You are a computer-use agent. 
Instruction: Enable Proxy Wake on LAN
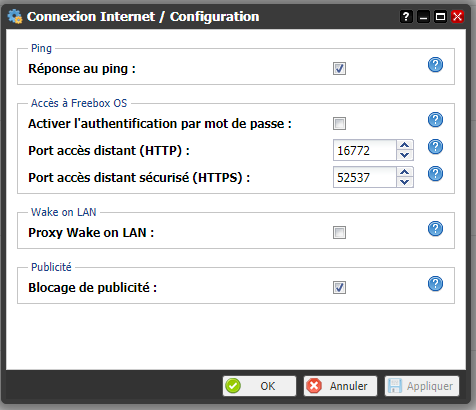click(x=339, y=233)
